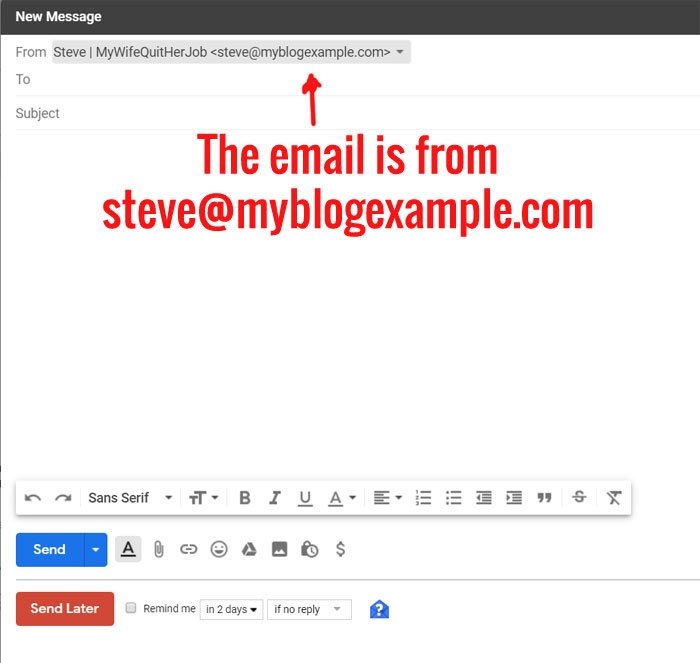Toggle confidential mode lock-clock icon
Image resolution: width=700 pixels, height=663 pixels.
309,549
